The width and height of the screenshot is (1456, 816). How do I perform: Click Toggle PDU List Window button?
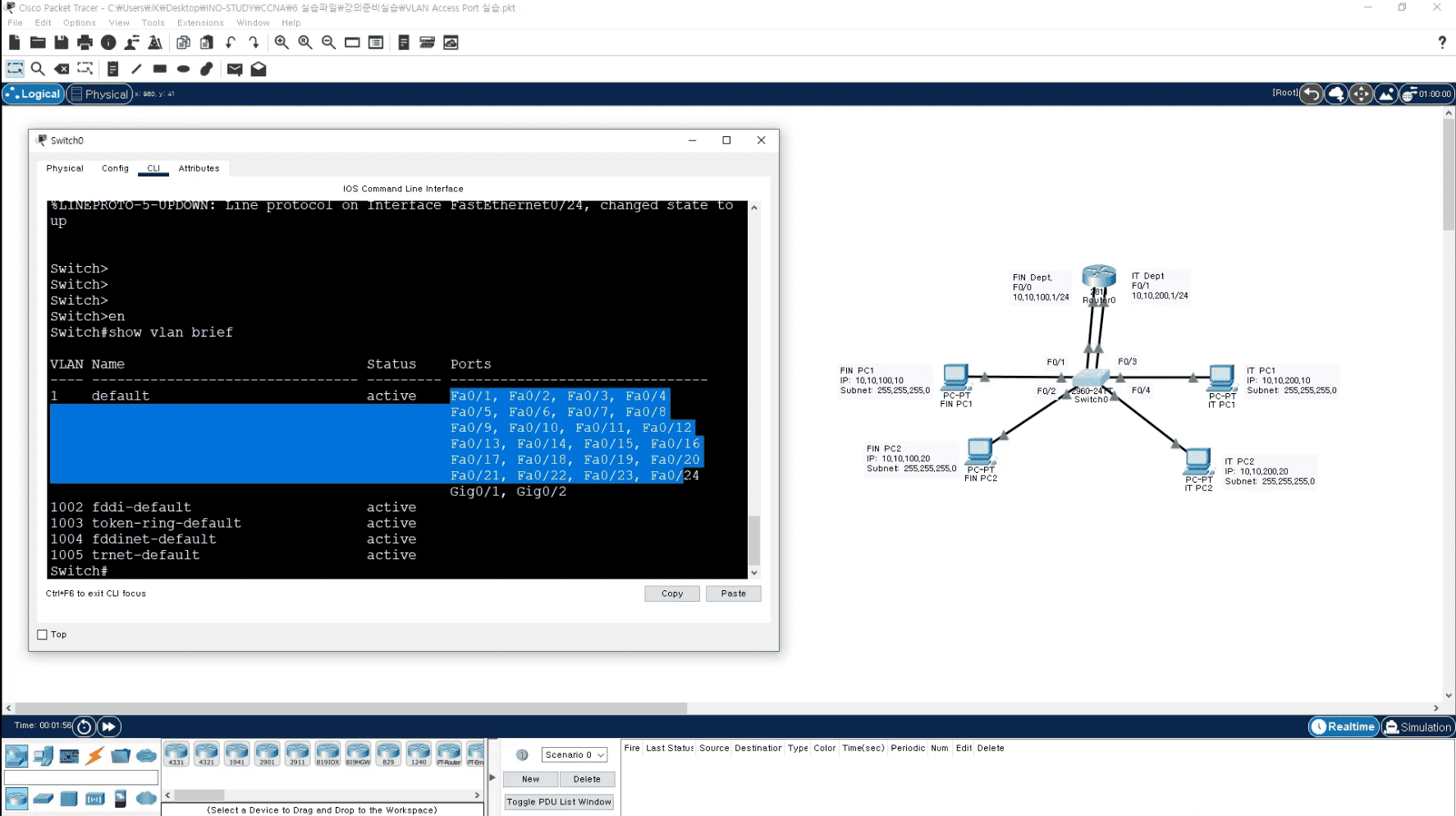point(559,802)
